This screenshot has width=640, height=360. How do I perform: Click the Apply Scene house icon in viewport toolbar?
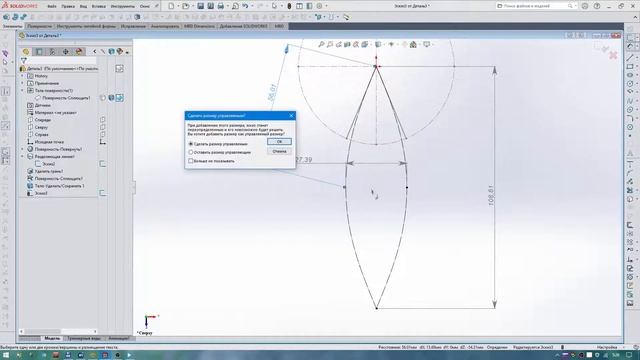coord(413,44)
